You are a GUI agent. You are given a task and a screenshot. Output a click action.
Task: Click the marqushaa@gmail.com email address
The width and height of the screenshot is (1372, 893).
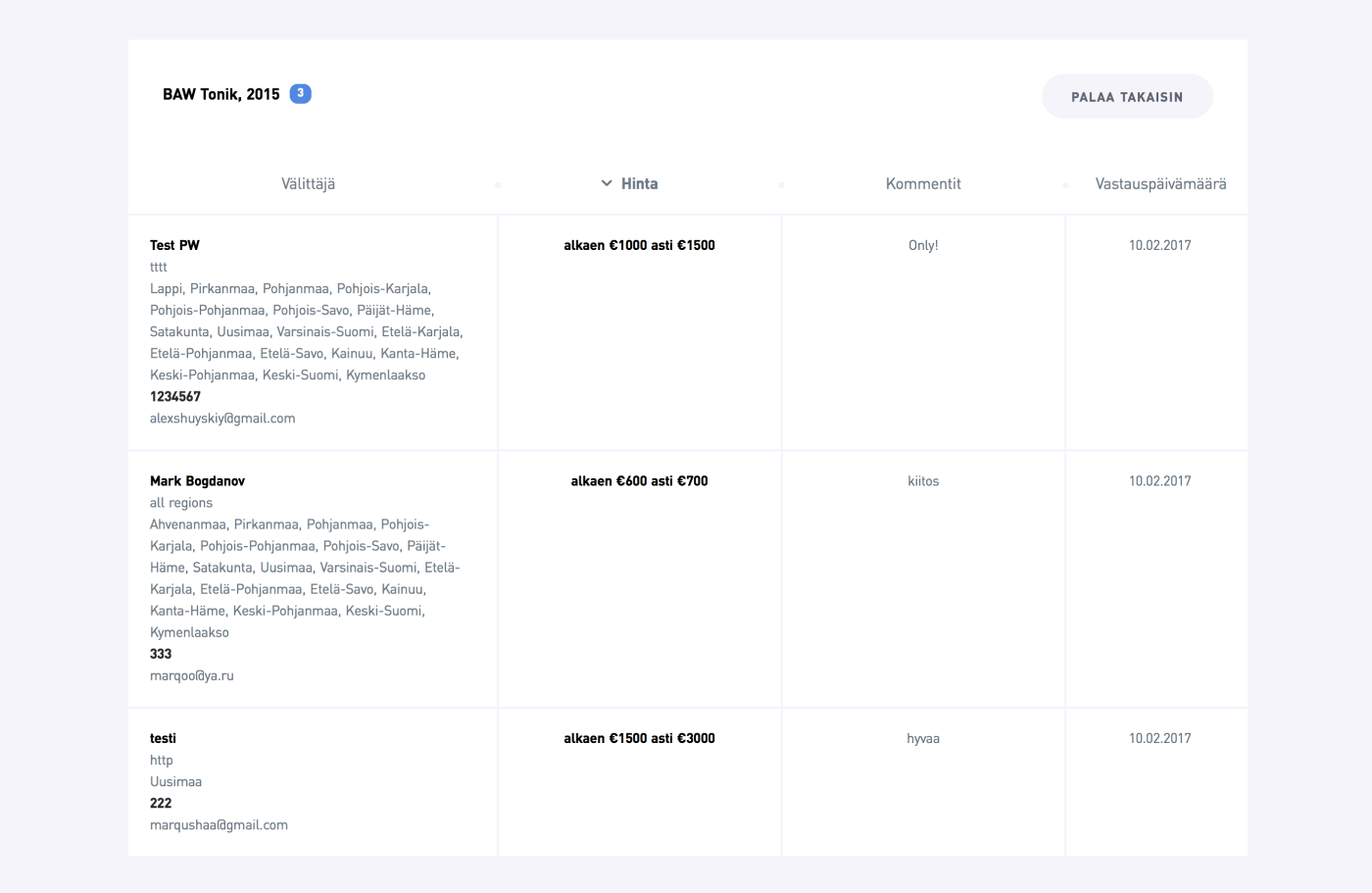coord(219,825)
